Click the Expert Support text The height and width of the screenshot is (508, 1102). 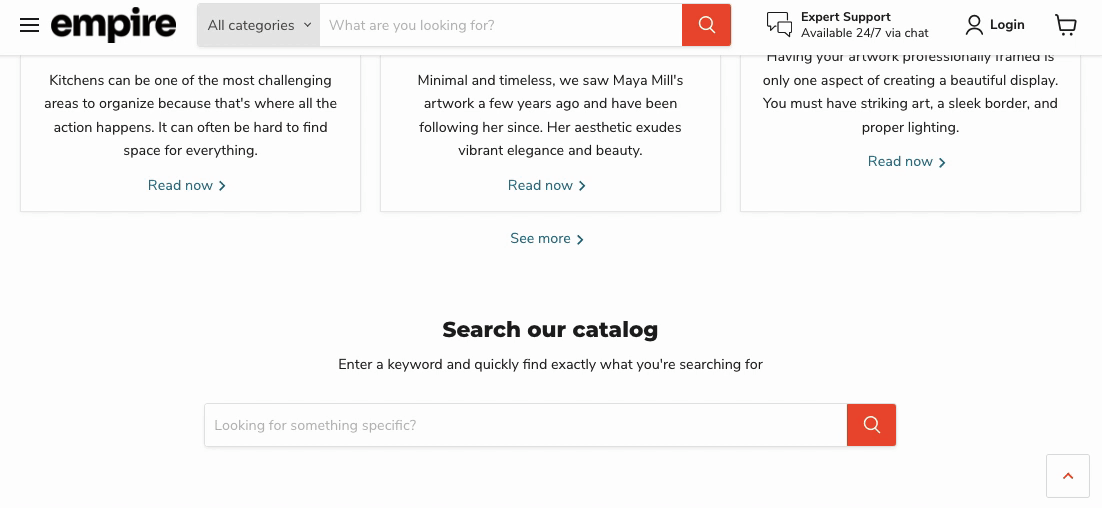pyautogui.click(x=845, y=17)
